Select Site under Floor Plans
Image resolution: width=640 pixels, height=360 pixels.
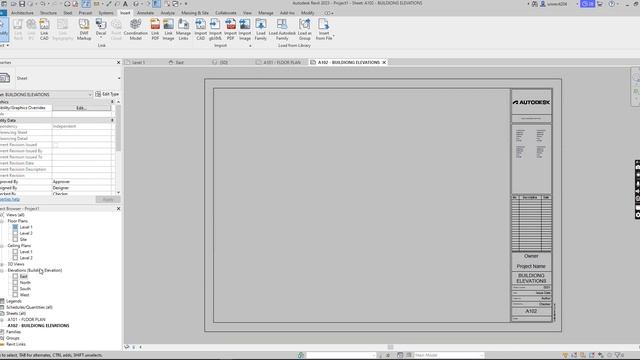point(23,240)
